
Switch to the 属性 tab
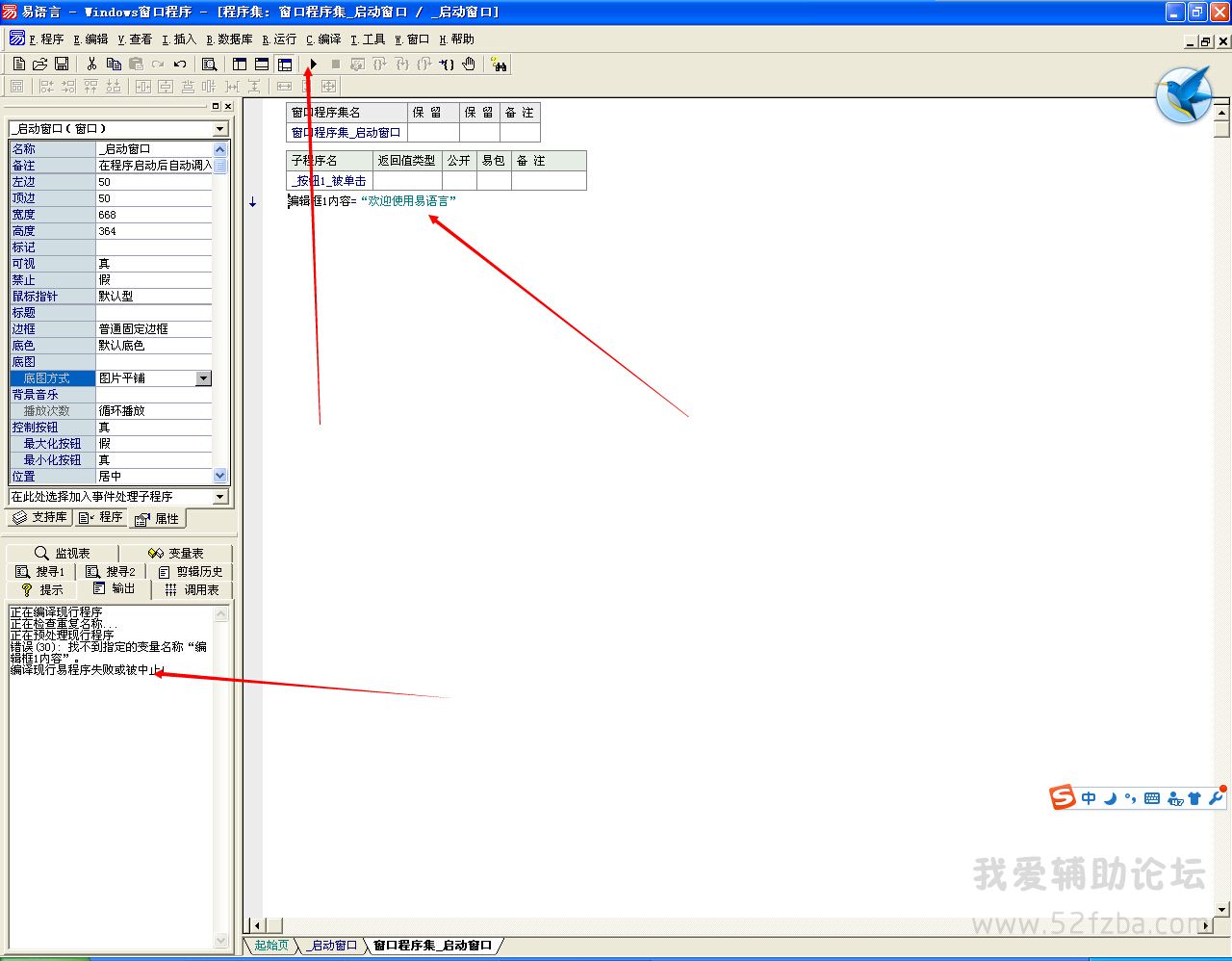157,518
